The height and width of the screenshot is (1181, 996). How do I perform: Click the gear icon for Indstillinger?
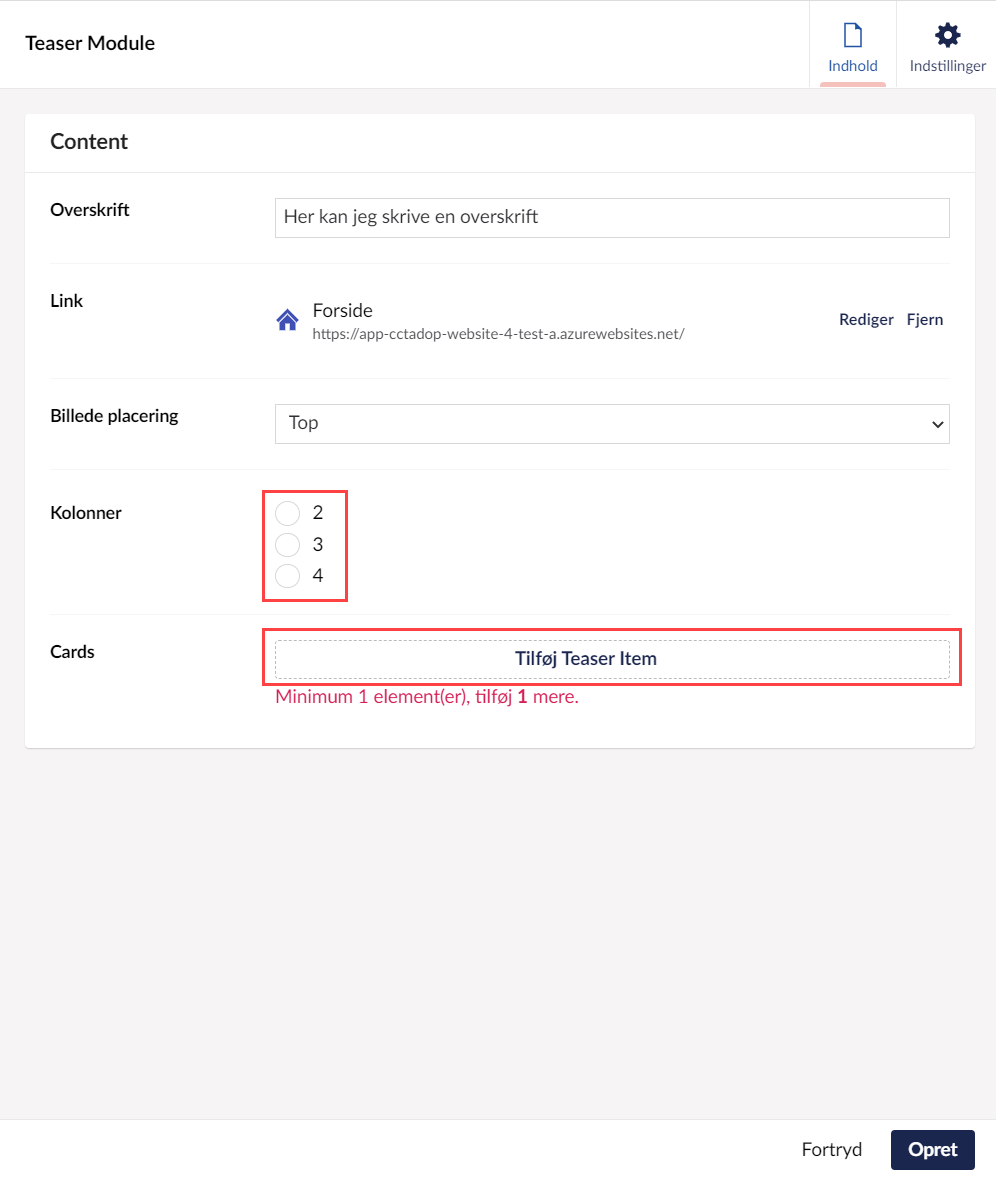[947, 36]
